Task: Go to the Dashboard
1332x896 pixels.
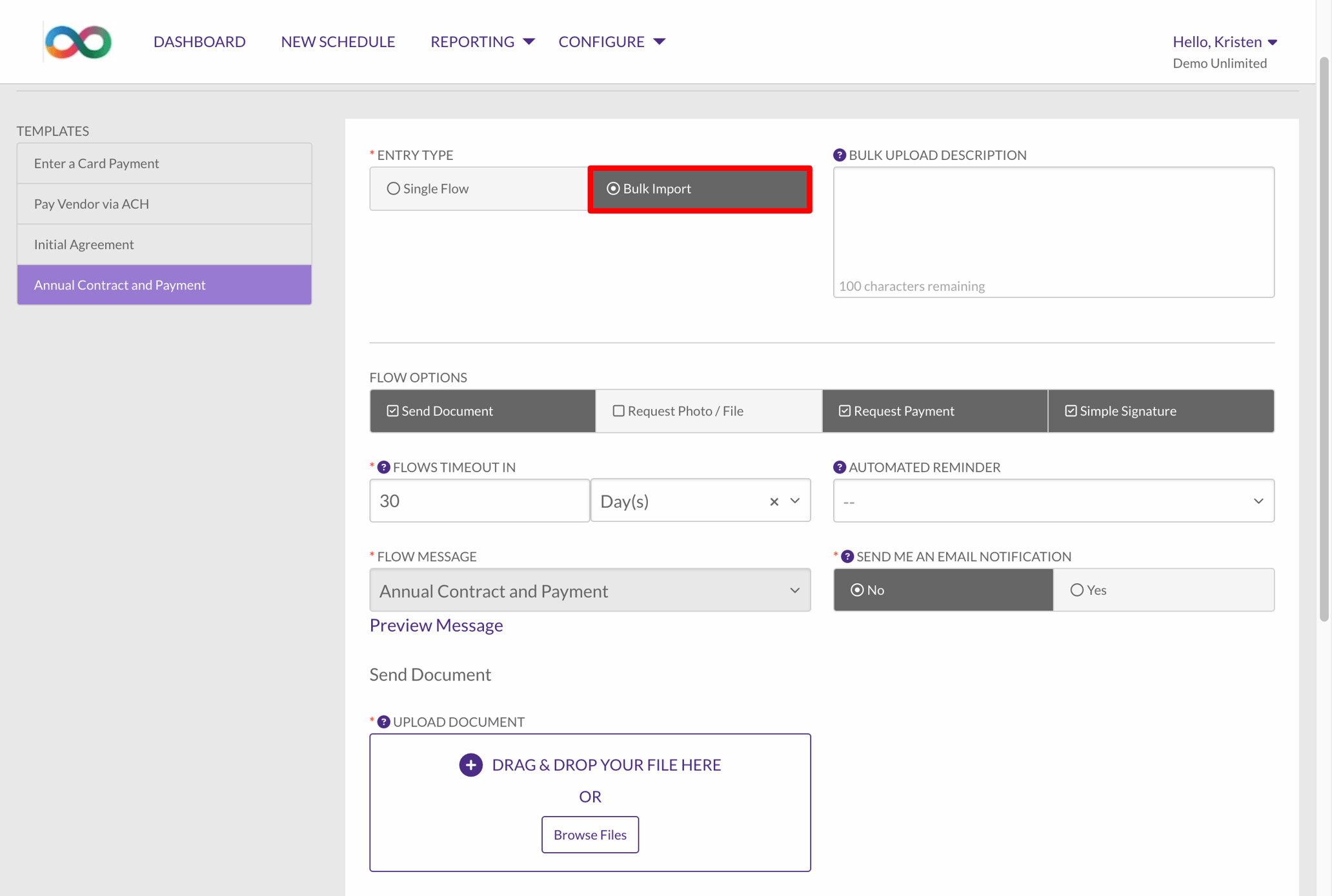Action: point(199,41)
